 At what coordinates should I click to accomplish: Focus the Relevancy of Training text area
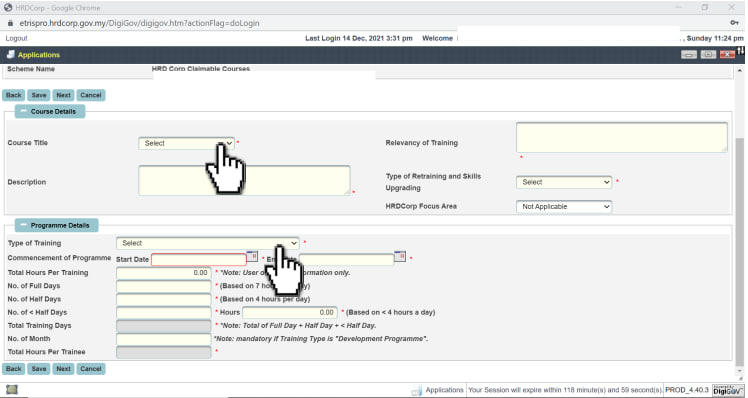622,137
